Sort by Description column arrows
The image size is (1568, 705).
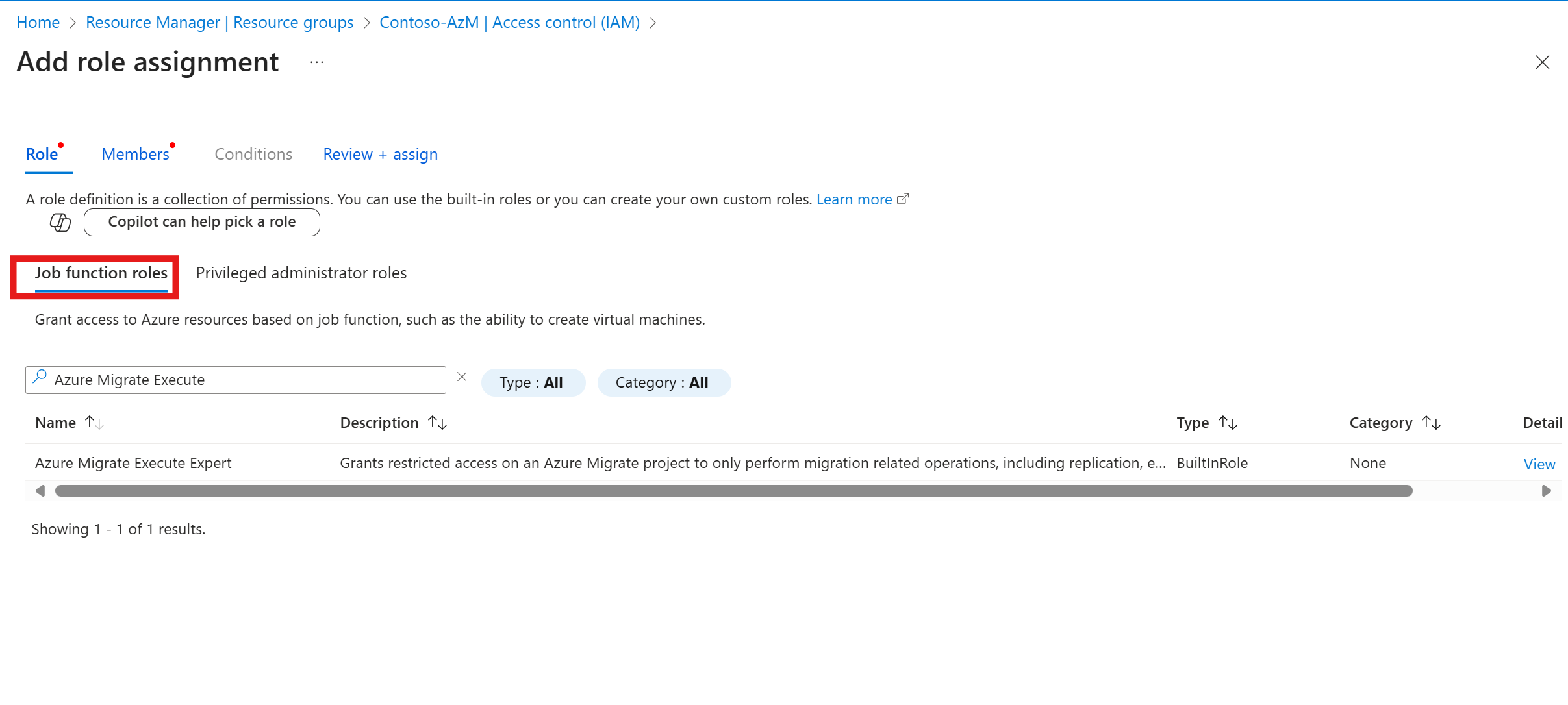[x=437, y=423]
